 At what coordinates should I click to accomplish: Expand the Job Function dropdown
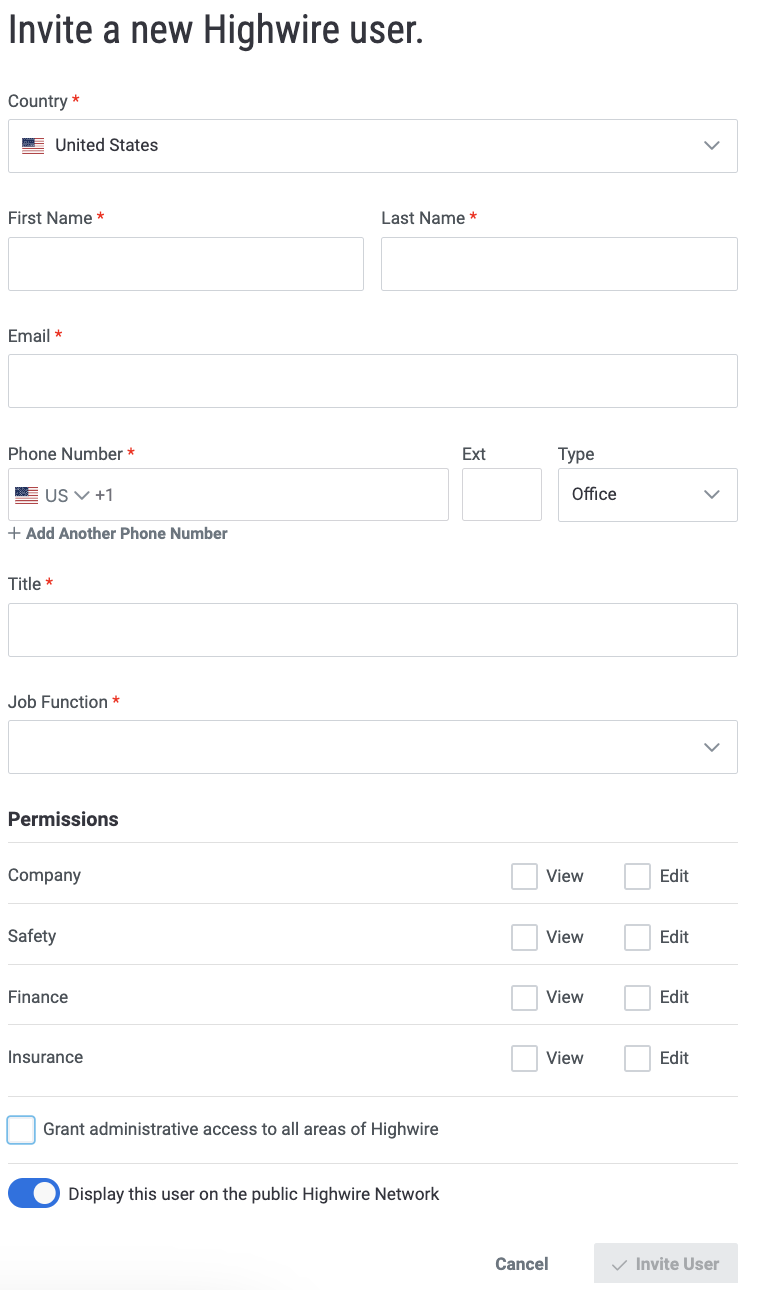(372, 747)
